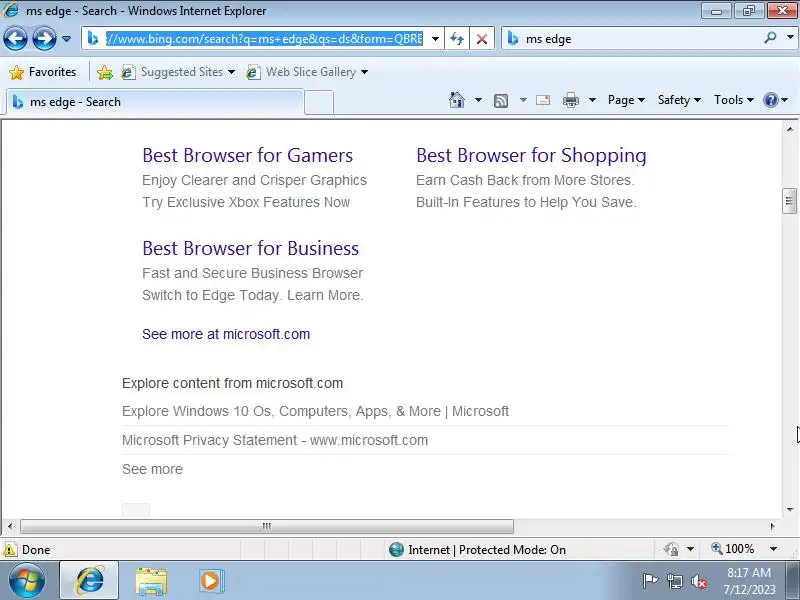The image size is (800, 600).
Task: Expand the address bar autocomplete dropdown
Action: 435,39
